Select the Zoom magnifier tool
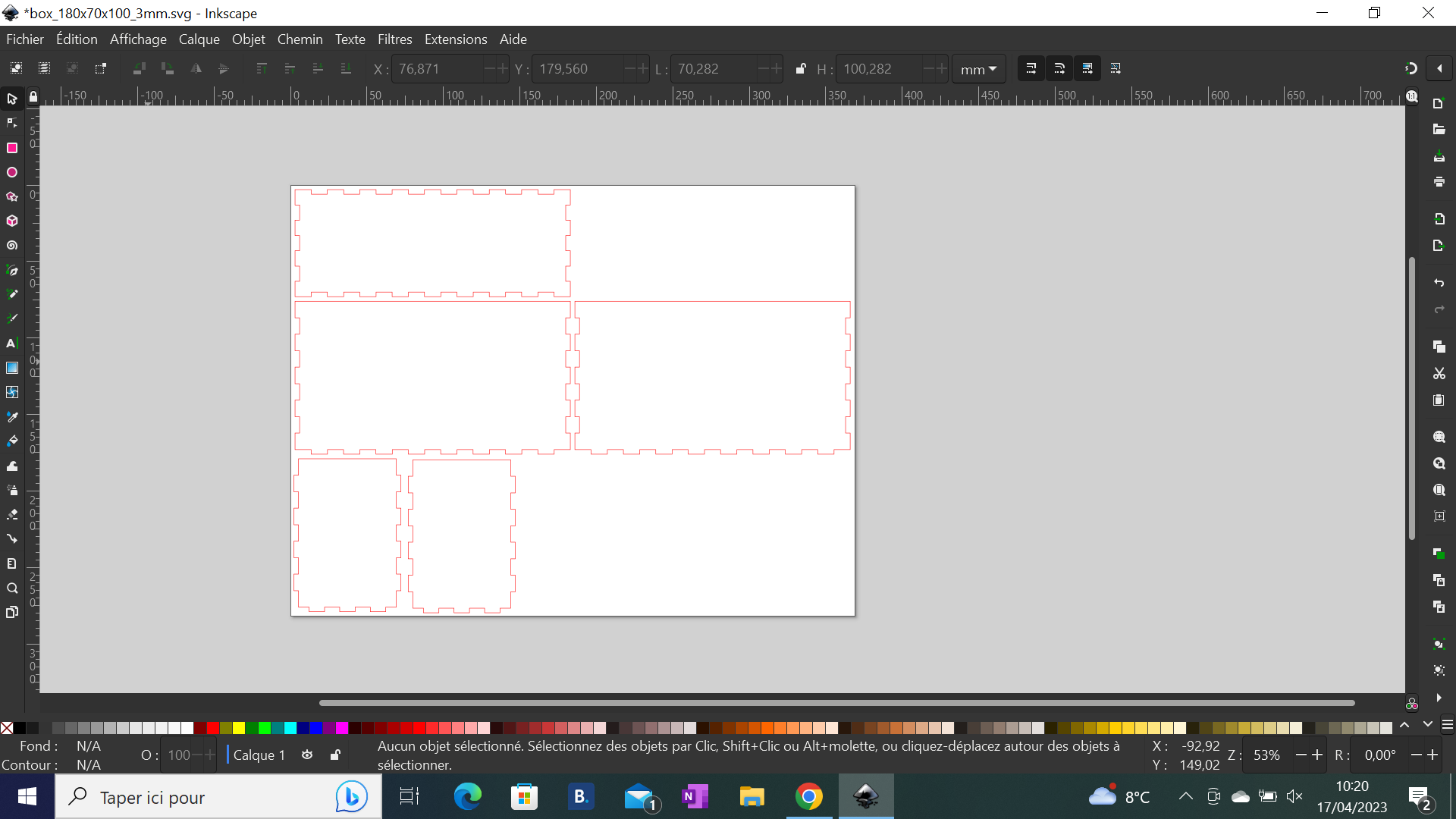This screenshot has width=1456, height=819. click(x=12, y=588)
